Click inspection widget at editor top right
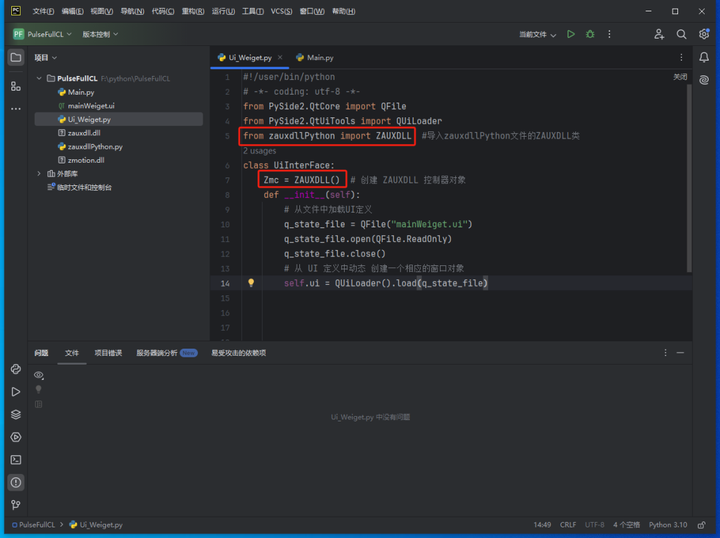Viewport: 720px width, 538px height. coord(680,77)
